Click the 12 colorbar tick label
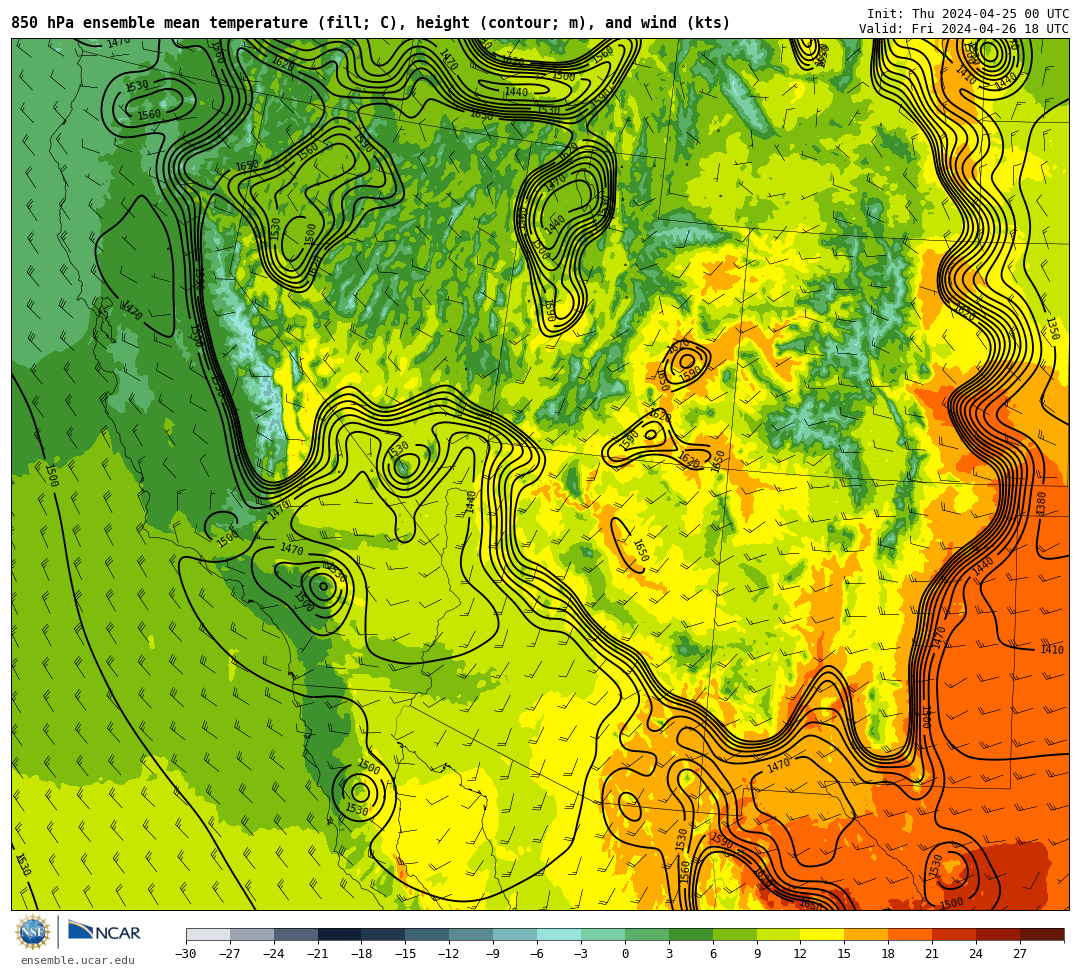This screenshot has width=1080, height=973. (800, 954)
